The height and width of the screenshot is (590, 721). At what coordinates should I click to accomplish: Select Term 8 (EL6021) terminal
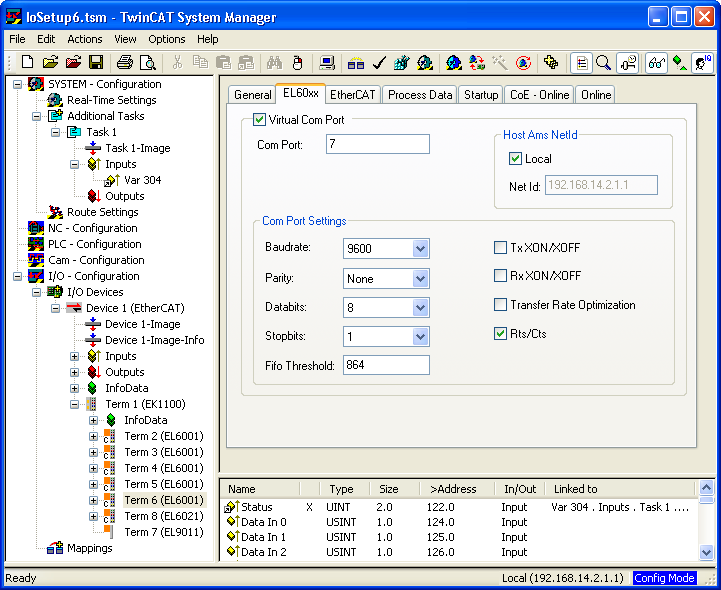click(x=164, y=516)
